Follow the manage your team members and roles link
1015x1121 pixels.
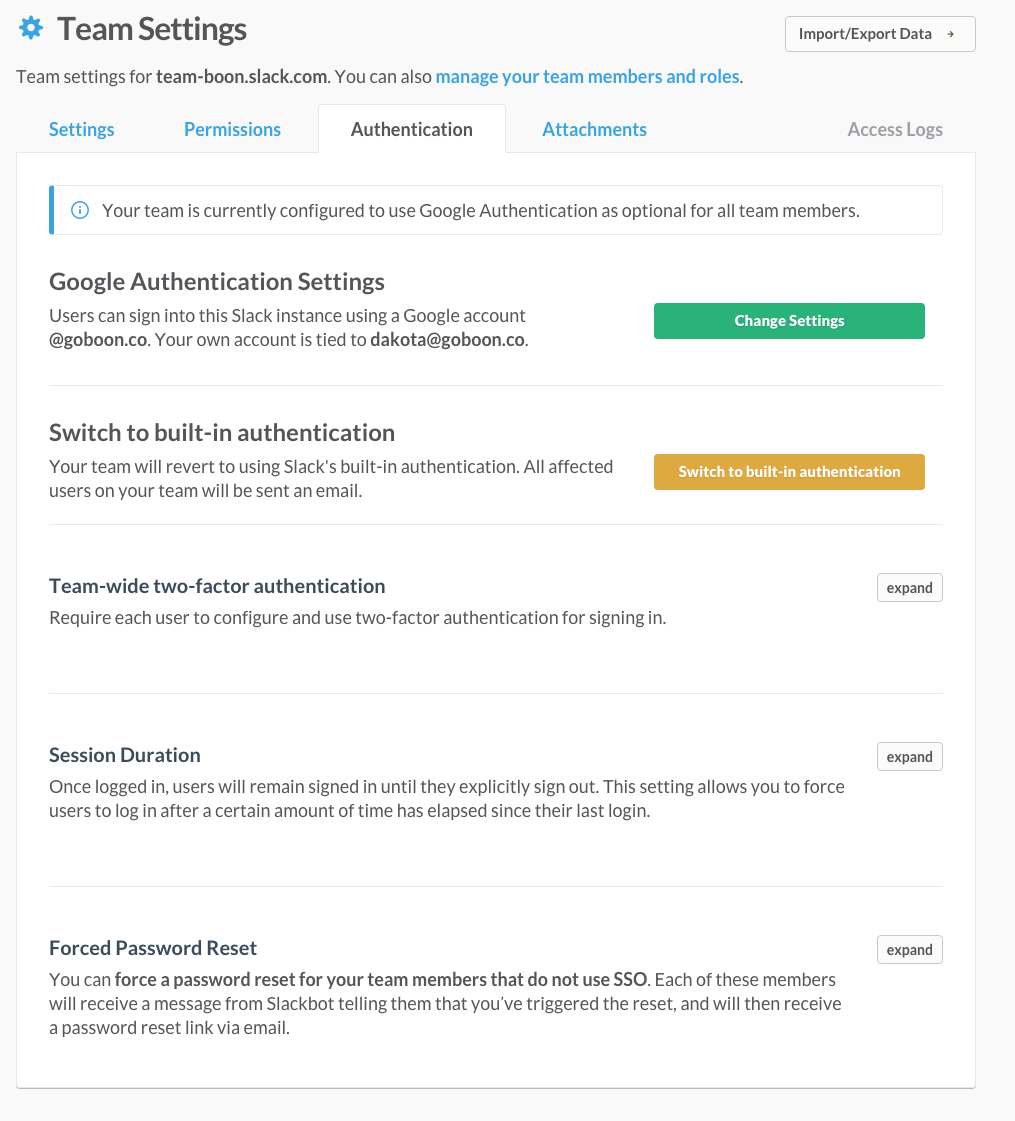(588, 76)
